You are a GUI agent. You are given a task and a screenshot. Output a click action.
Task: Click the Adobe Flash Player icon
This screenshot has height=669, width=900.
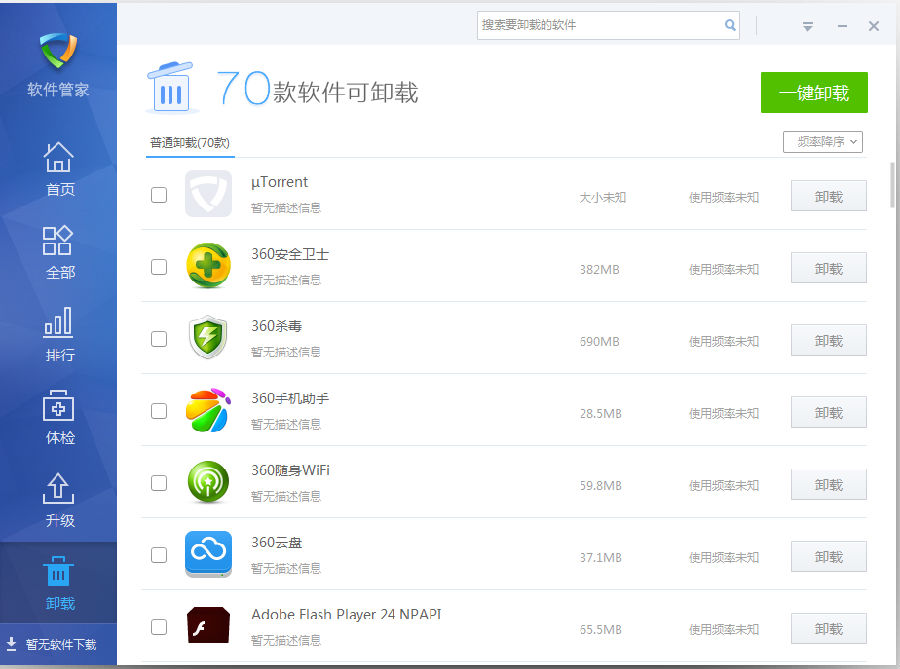coord(208,625)
